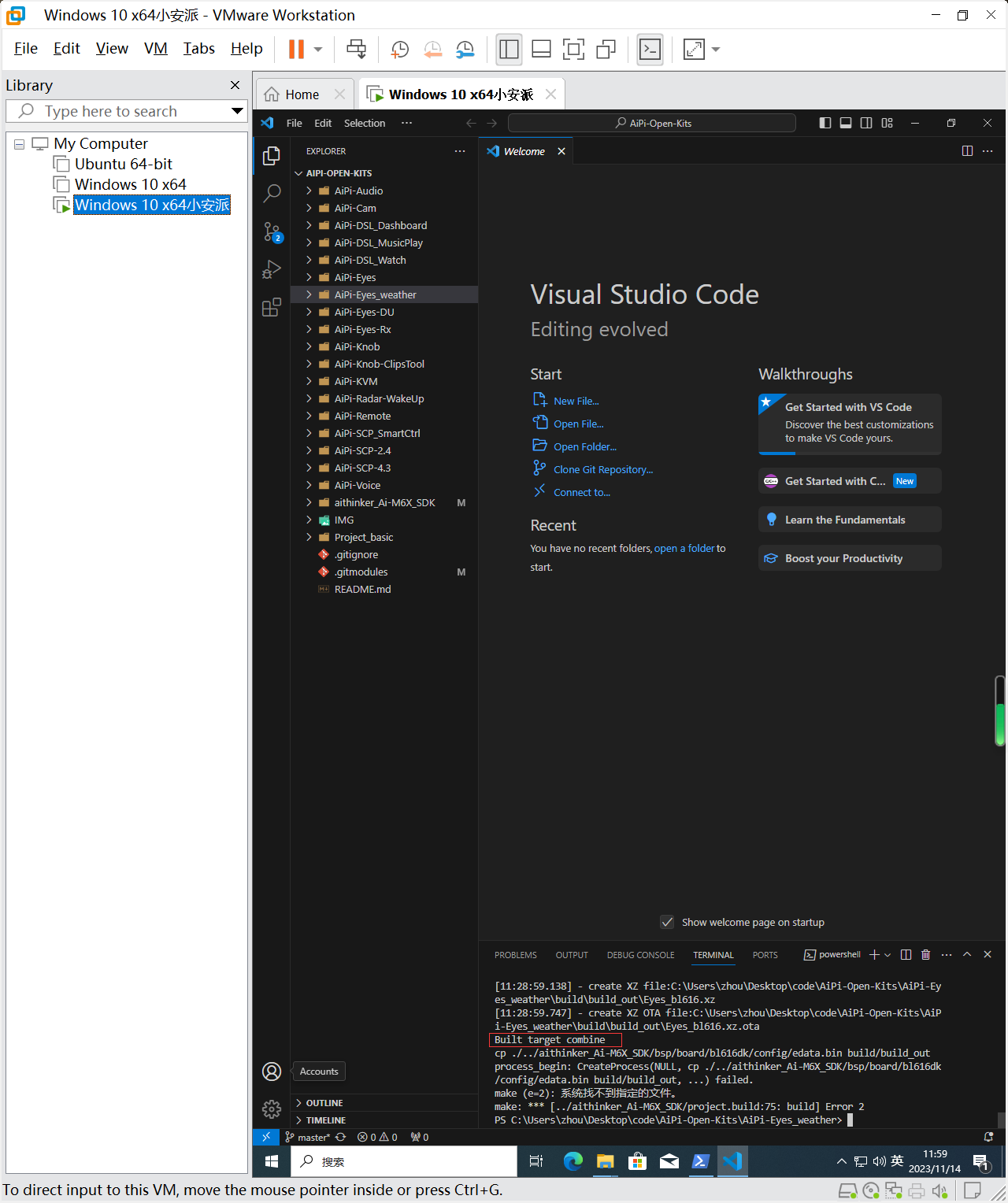
Task: Open Get Started with VS Code walkthrough
Action: tap(850, 424)
